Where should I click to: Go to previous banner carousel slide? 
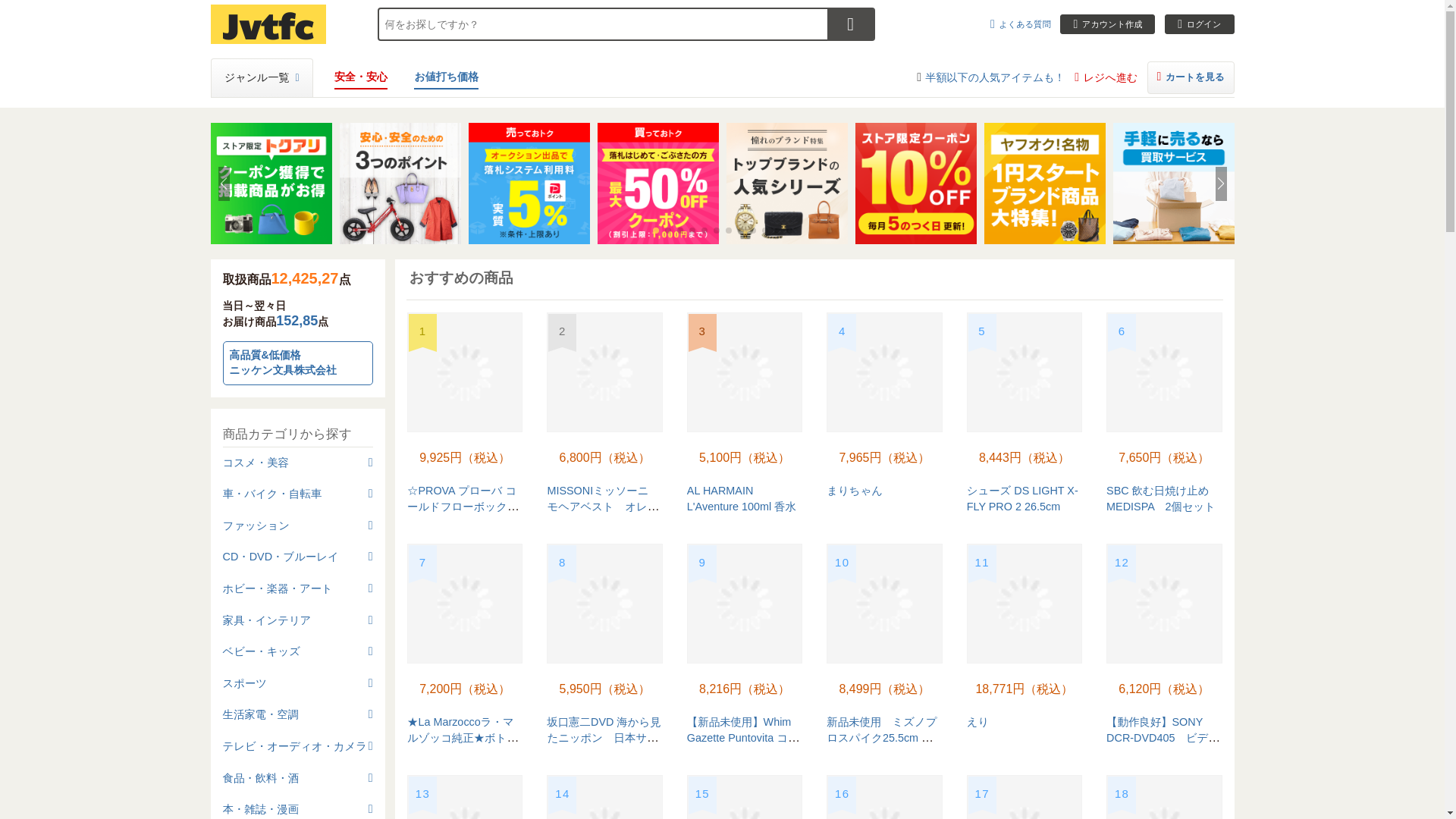coord(224,184)
